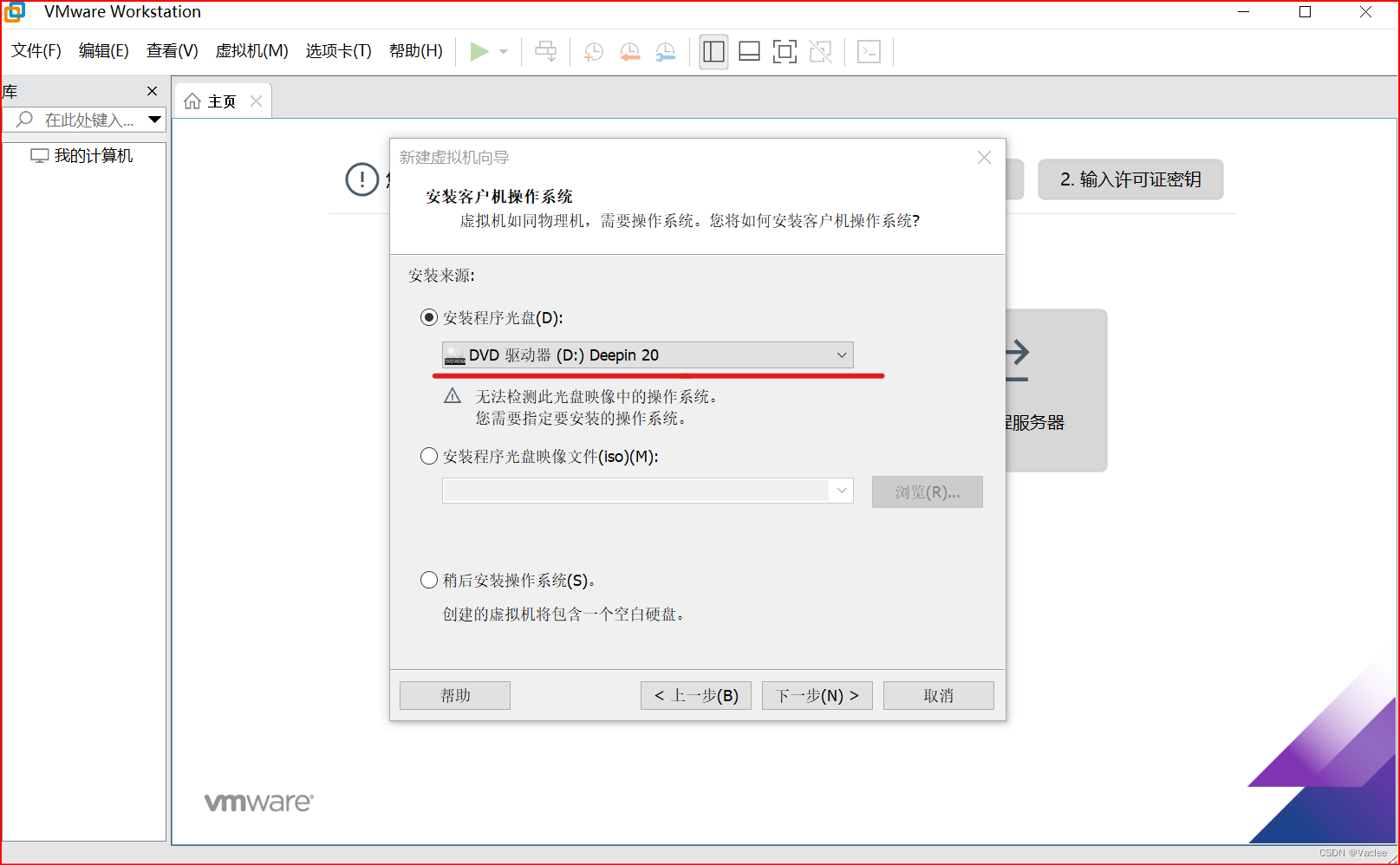1400x865 pixels.
Task: Minimize the VMware Workstation window
Action: click(1244, 12)
